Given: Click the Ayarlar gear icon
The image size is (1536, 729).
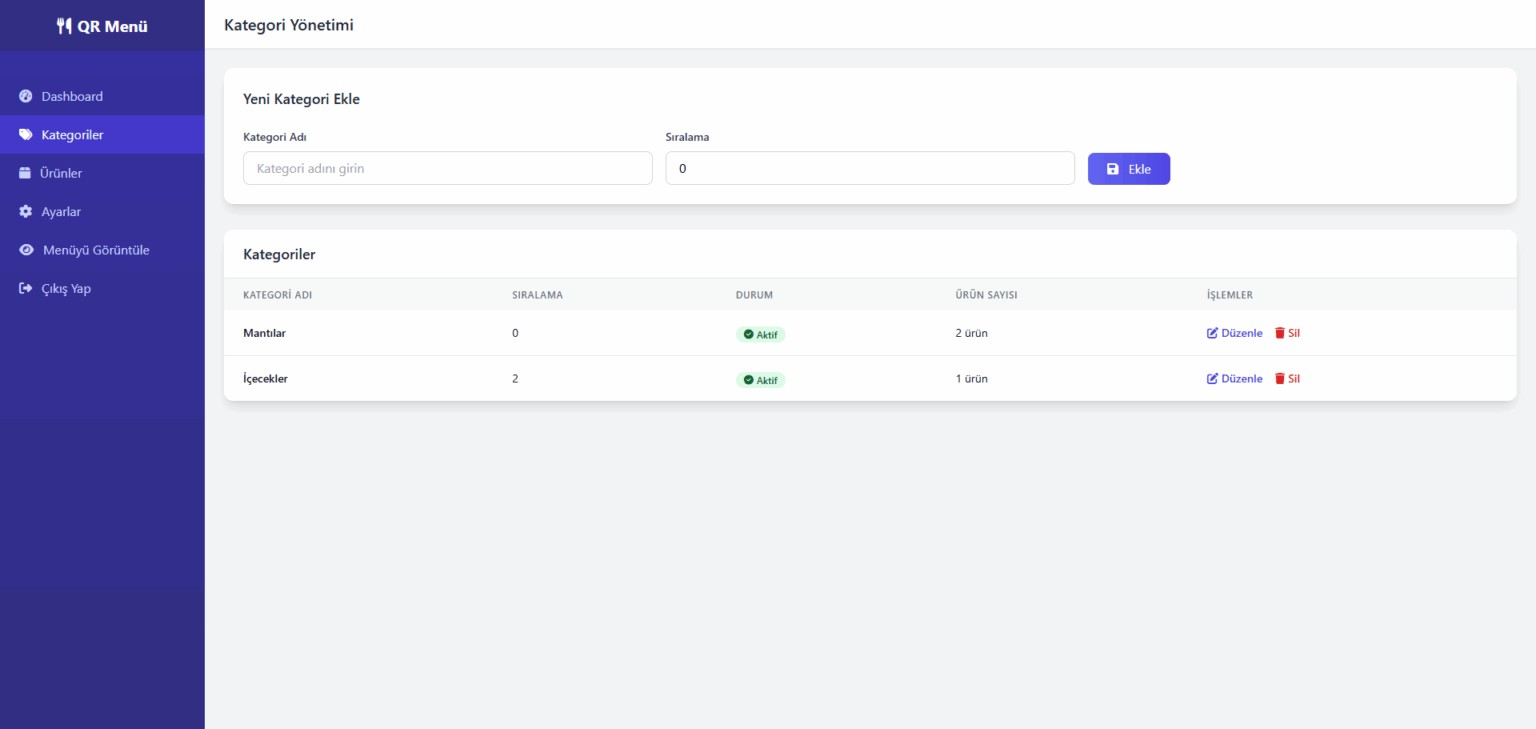Looking at the screenshot, I should [26, 212].
